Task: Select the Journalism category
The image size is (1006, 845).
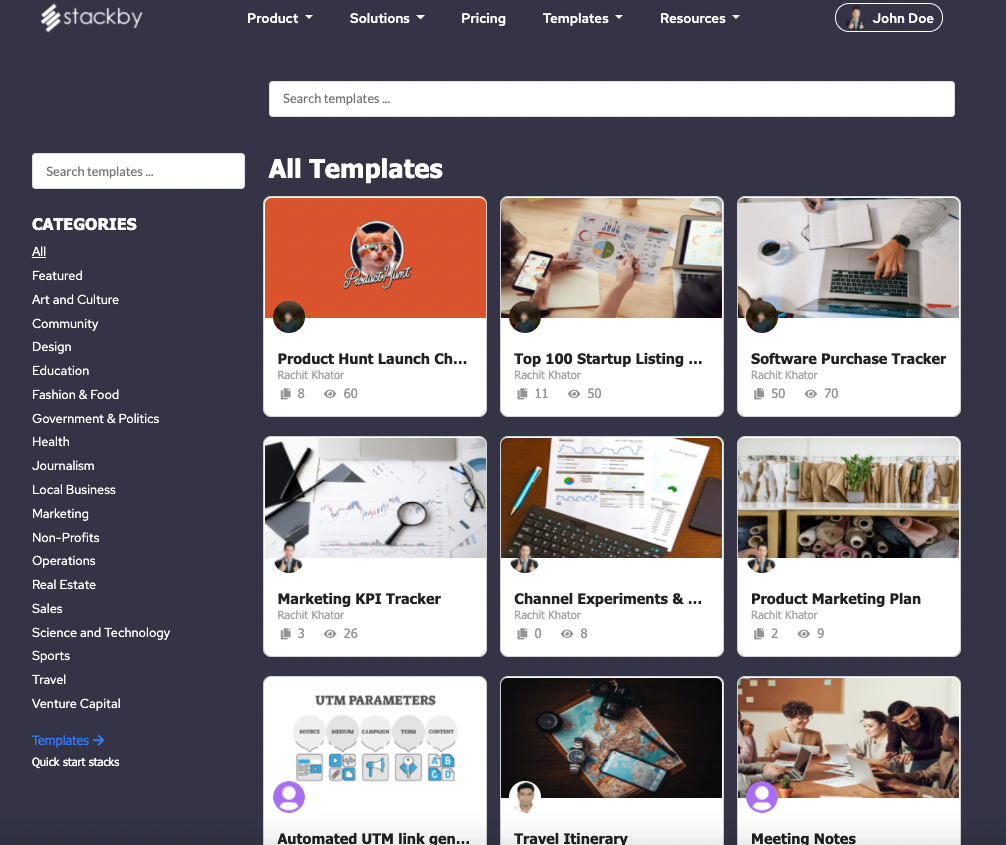Action: point(63,466)
